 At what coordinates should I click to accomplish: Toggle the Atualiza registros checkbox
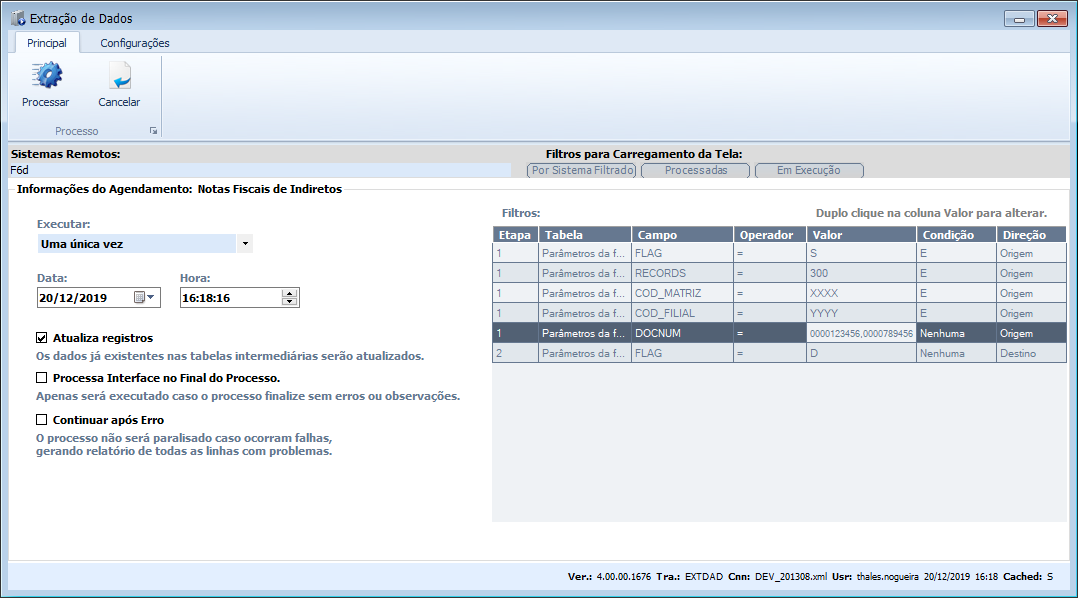42,337
